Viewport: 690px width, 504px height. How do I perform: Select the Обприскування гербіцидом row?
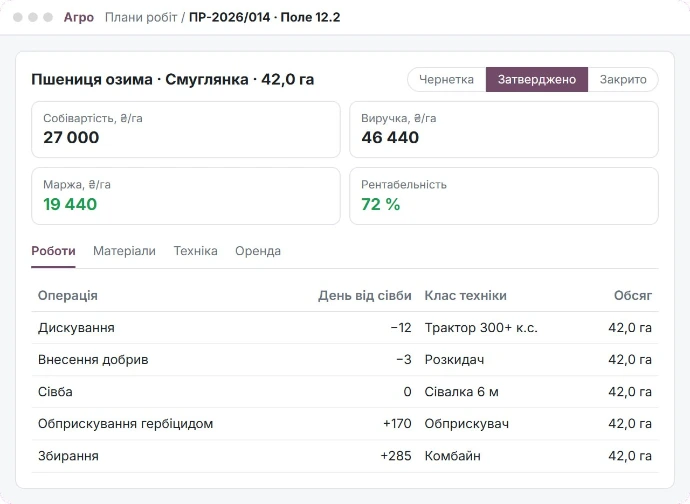(x=345, y=423)
